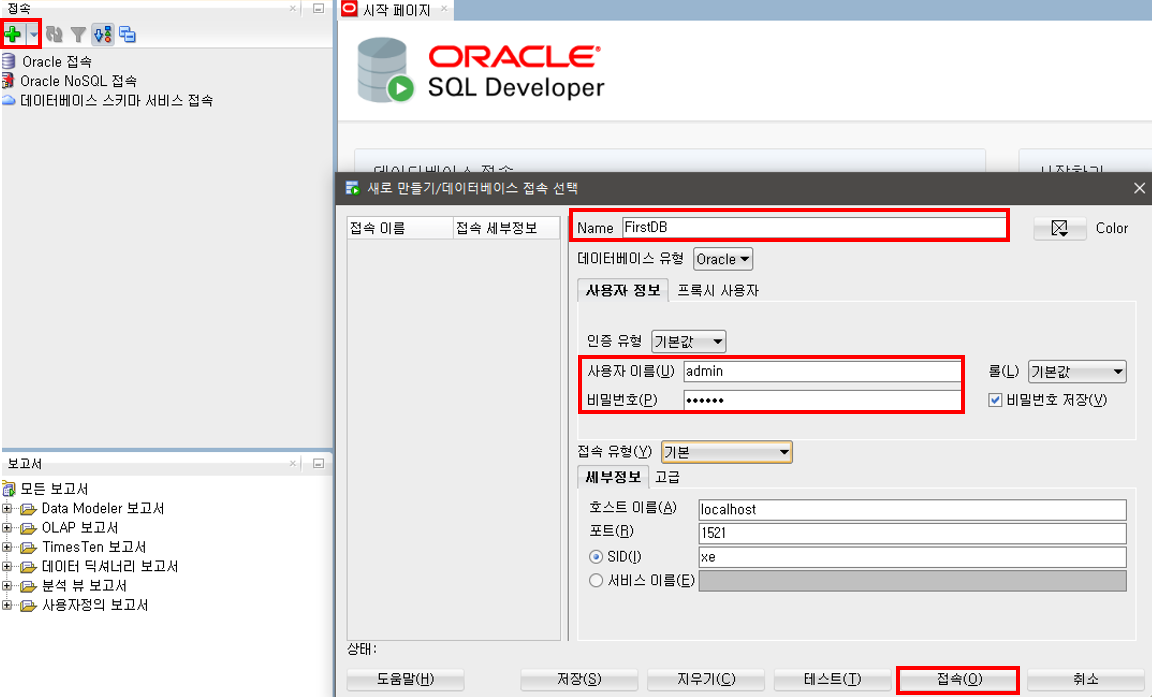This screenshot has width=1152, height=697.
Task: Close the 시작 페이지 tab
Action: pyautogui.click(x=444, y=9)
